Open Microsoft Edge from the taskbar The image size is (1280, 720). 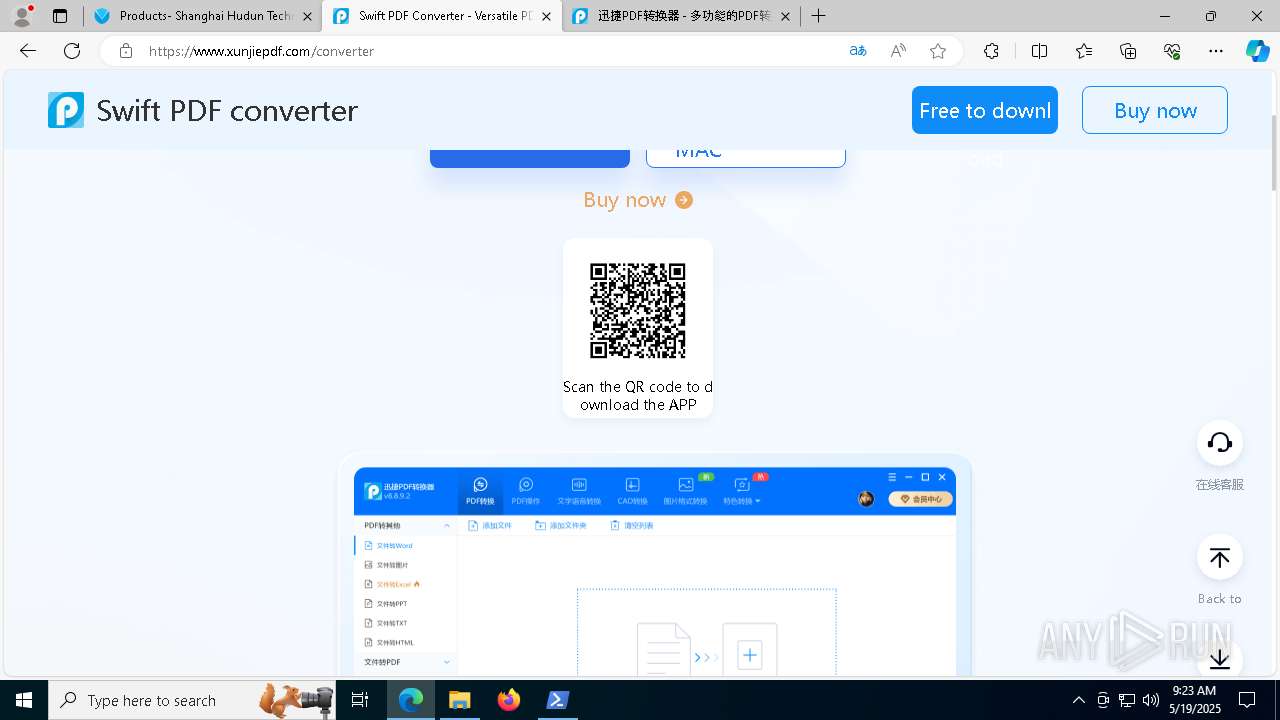click(x=411, y=700)
